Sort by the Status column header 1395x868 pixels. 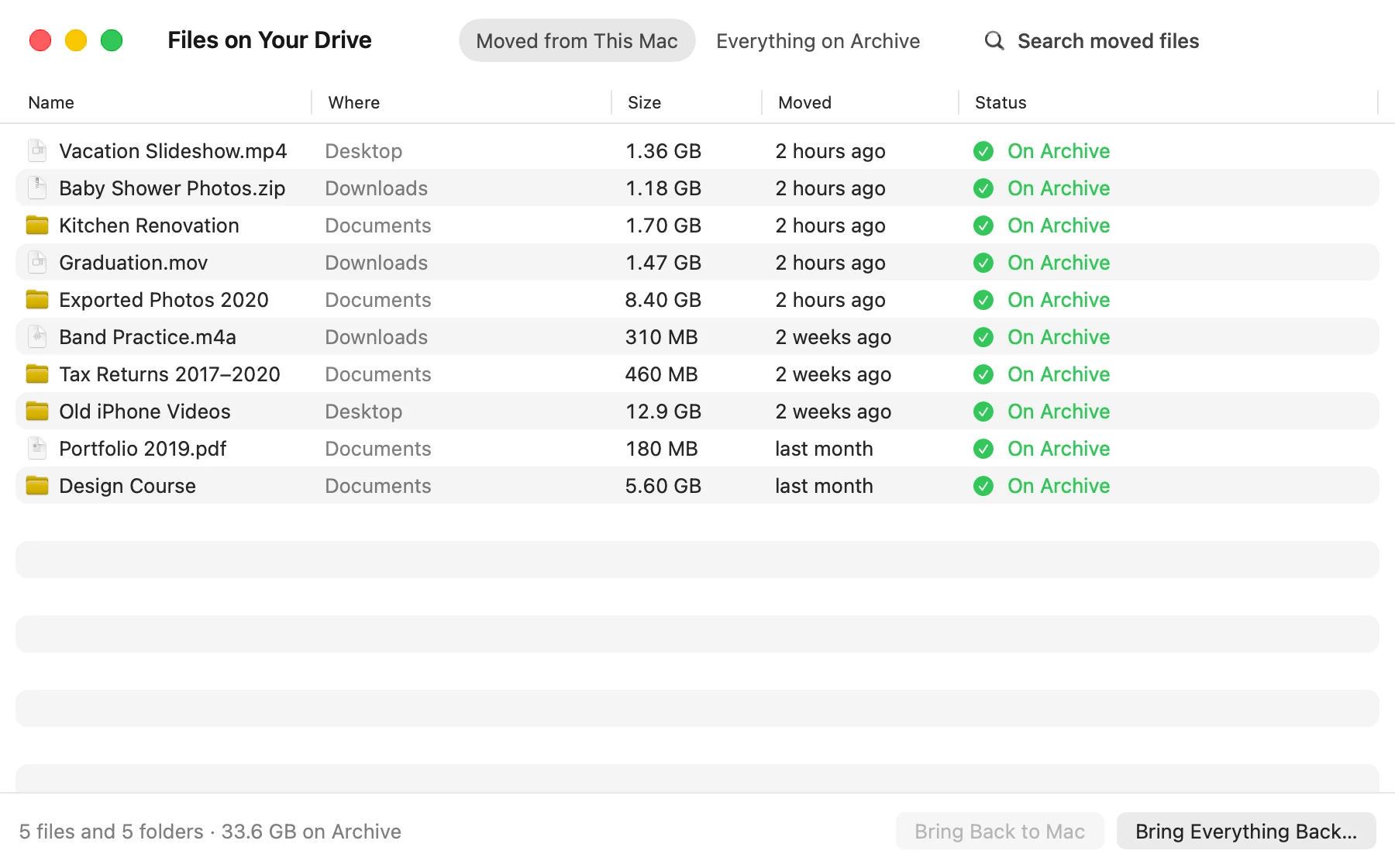coord(1001,102)
